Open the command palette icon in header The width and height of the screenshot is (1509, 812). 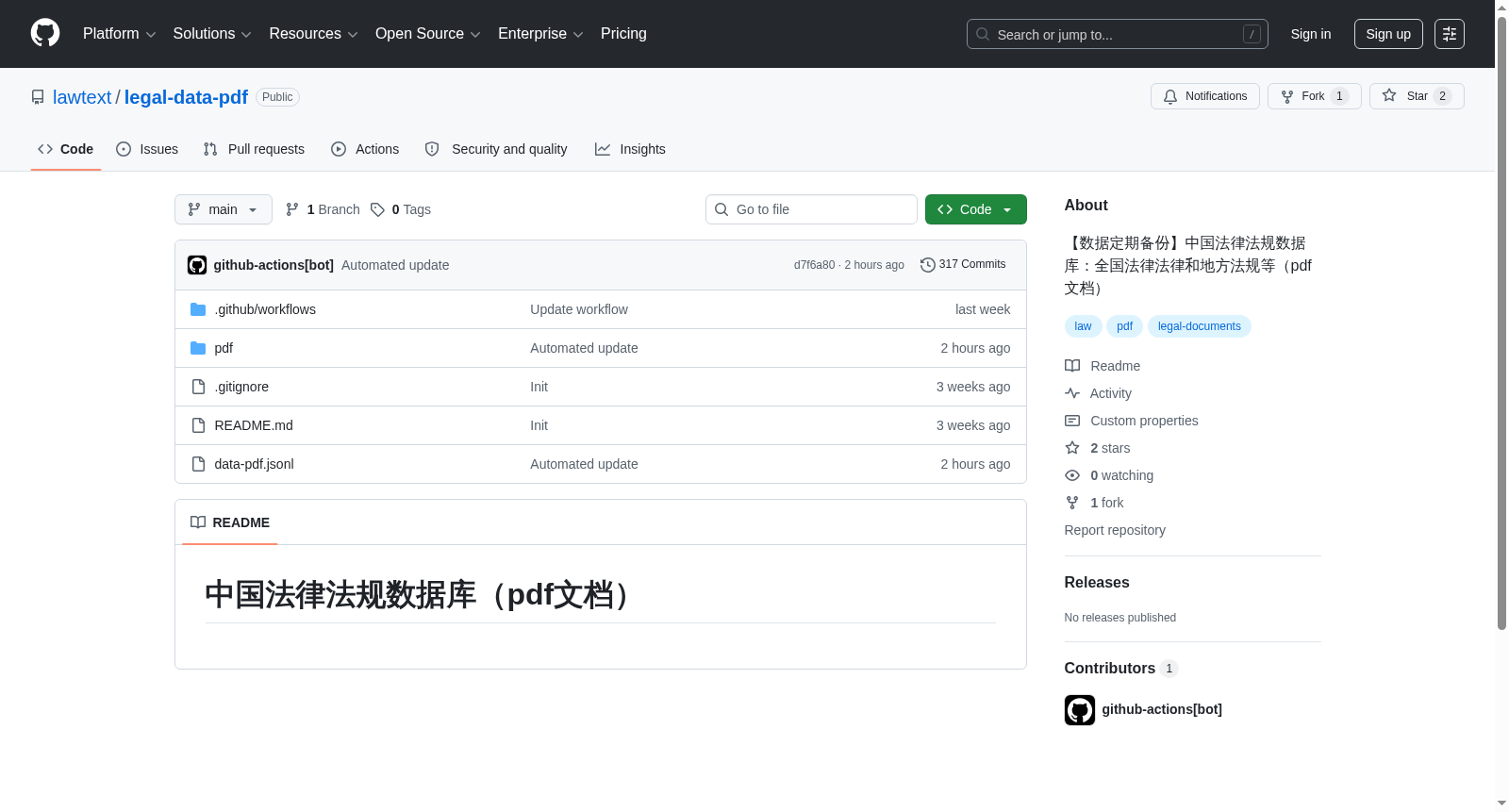pyautogui.click(x=1449, y=34)
